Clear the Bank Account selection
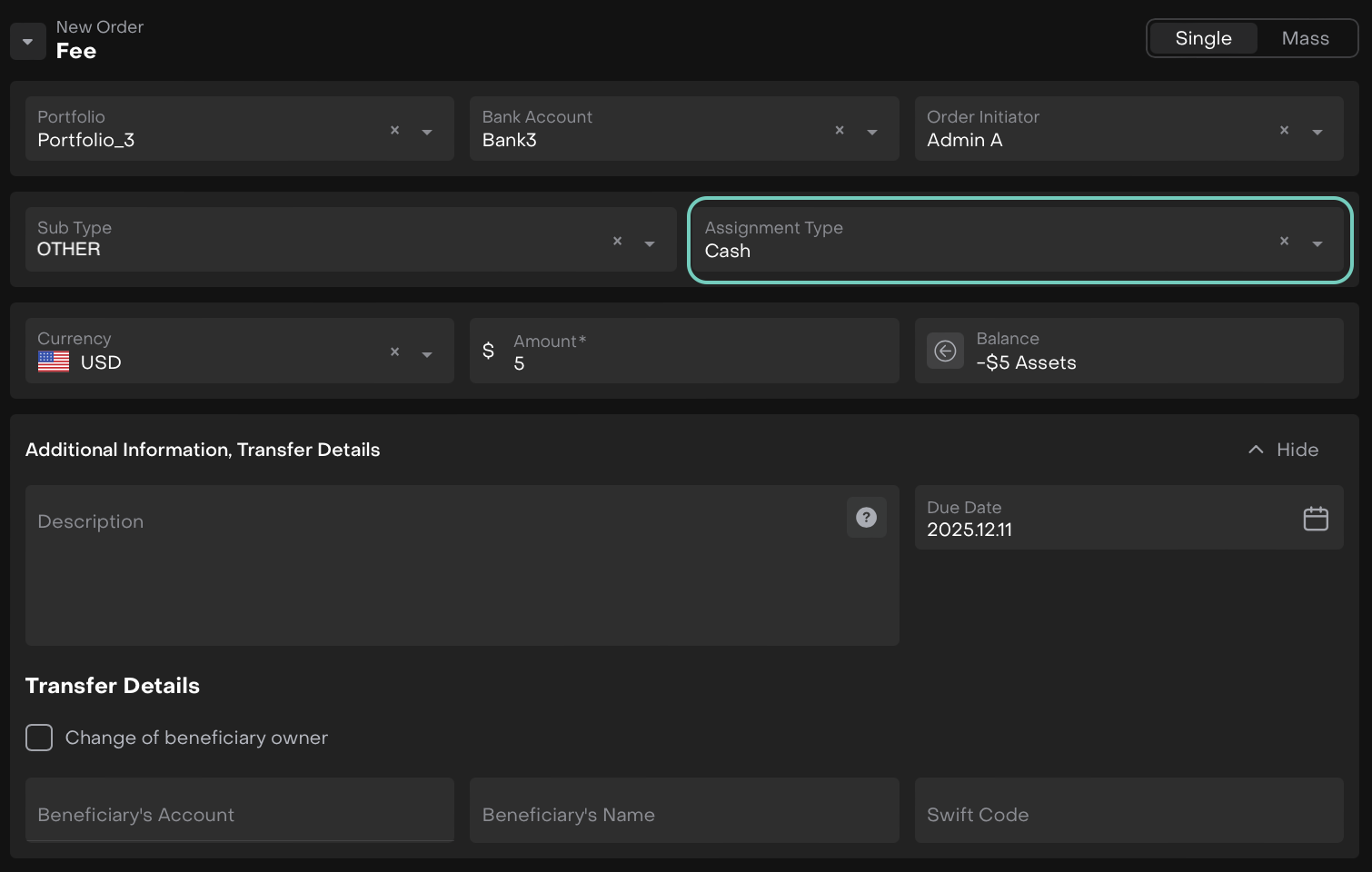This screenshot has height=872, width=1372. coord(840,131)
